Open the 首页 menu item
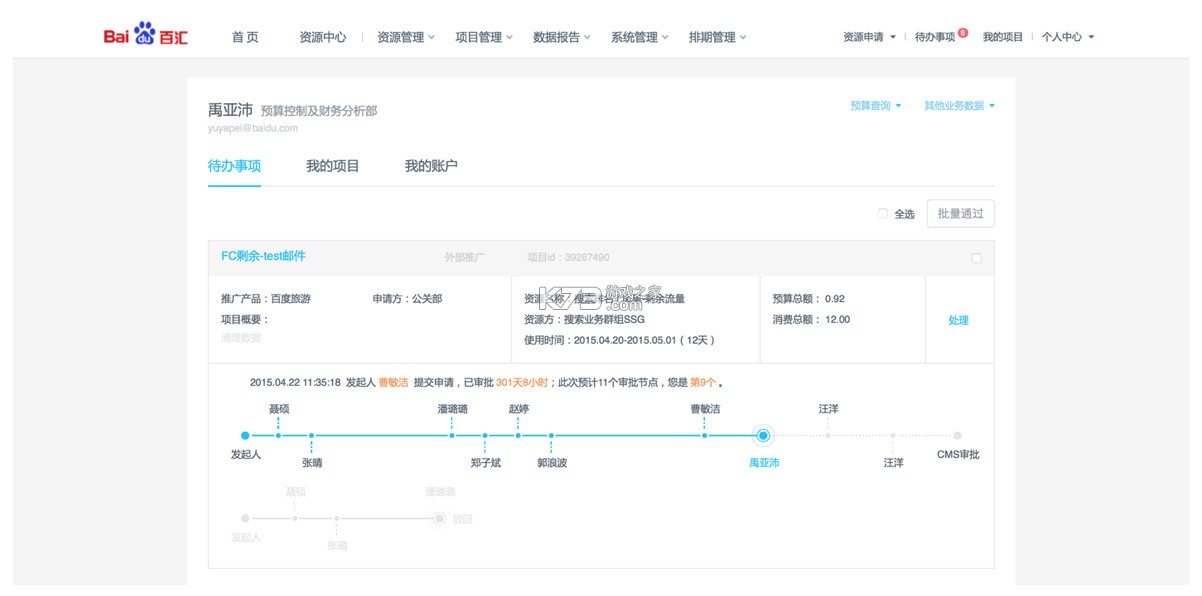Image resolution: width=1202 pixels, height=596 pixels. [x=245, y=37]
